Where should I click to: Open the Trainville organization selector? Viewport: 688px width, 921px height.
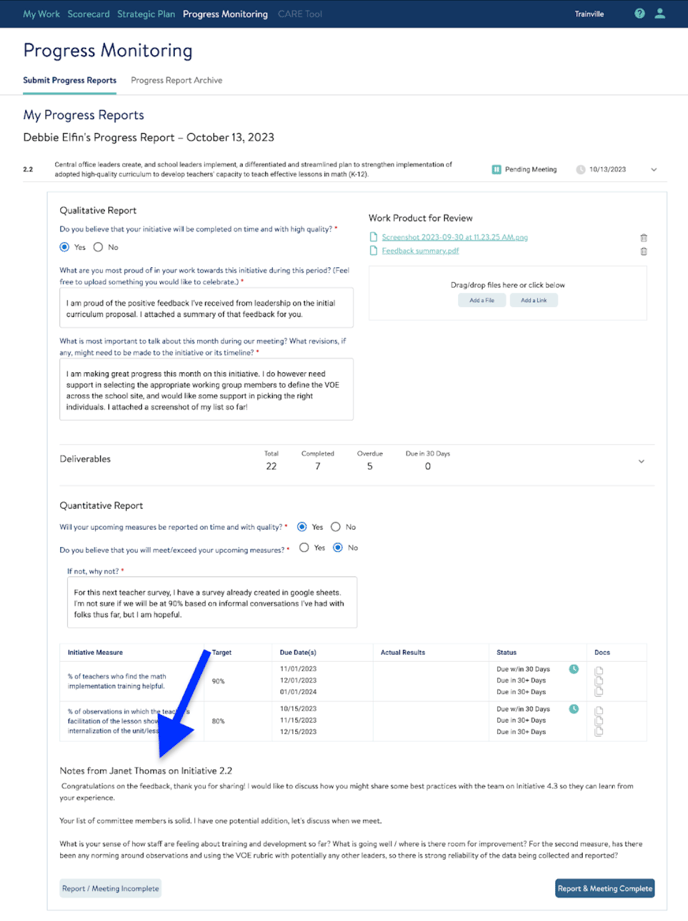pyautogui.click(x=589, y=14)
